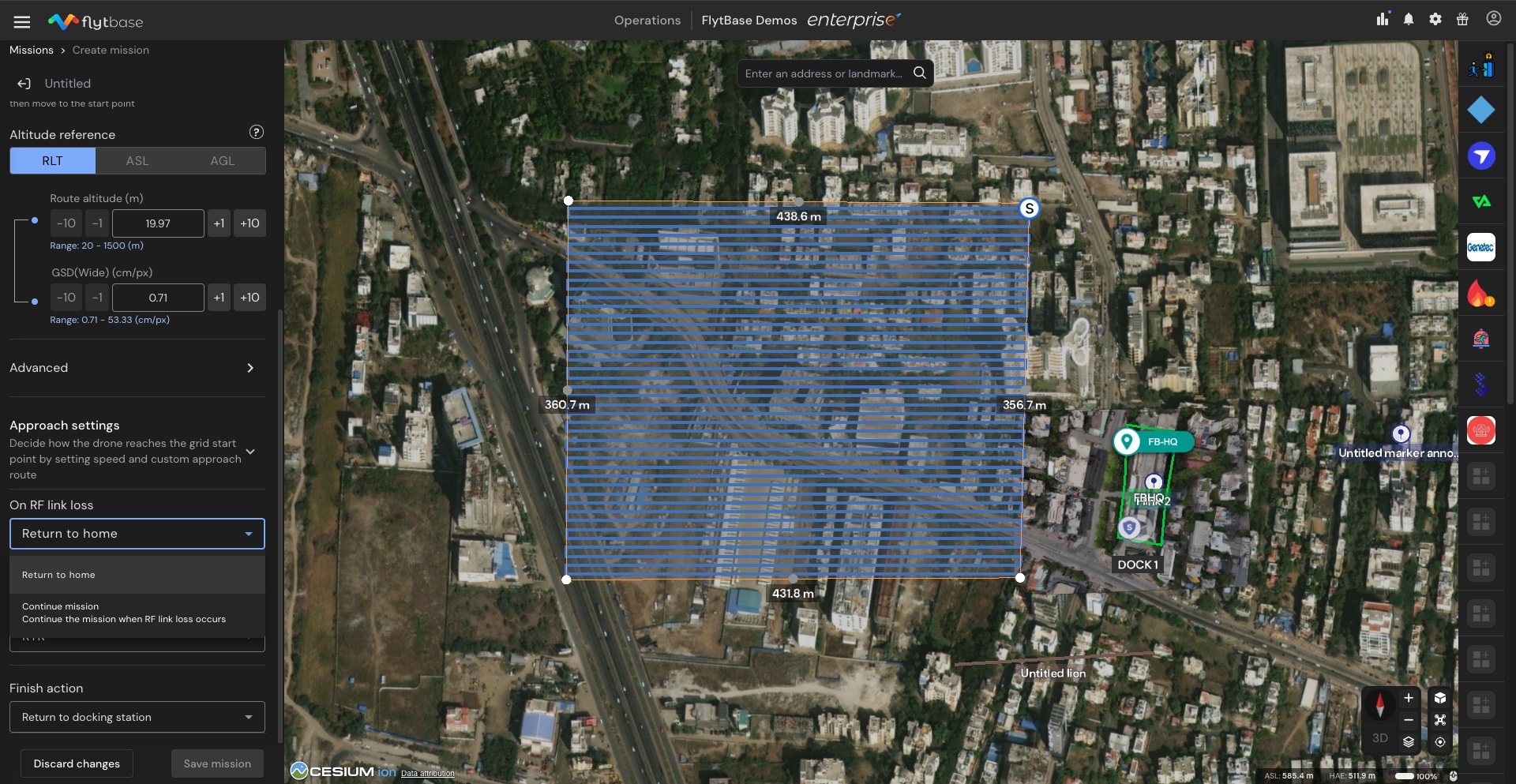Zoom in the map with plus button

pos(1408,698)
